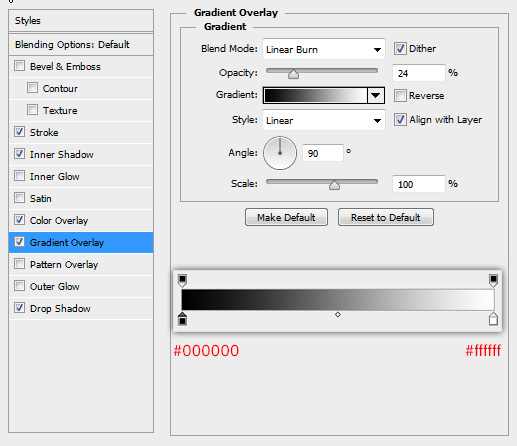Click the gradient midpoint diamond

click(338, 314)
